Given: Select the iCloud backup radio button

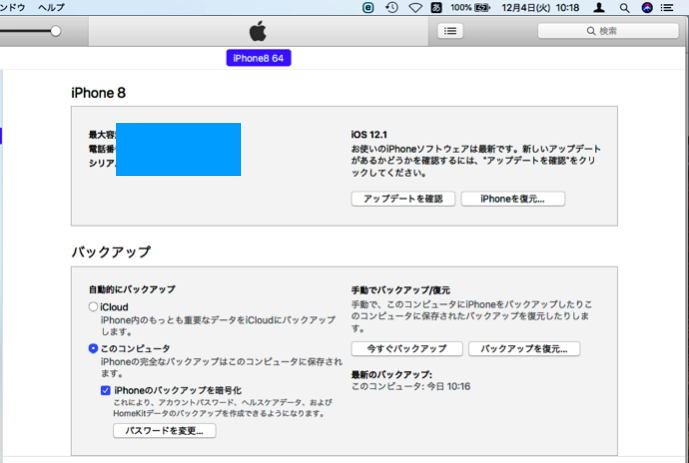Looking at the screenshot, I should [93, 307].
